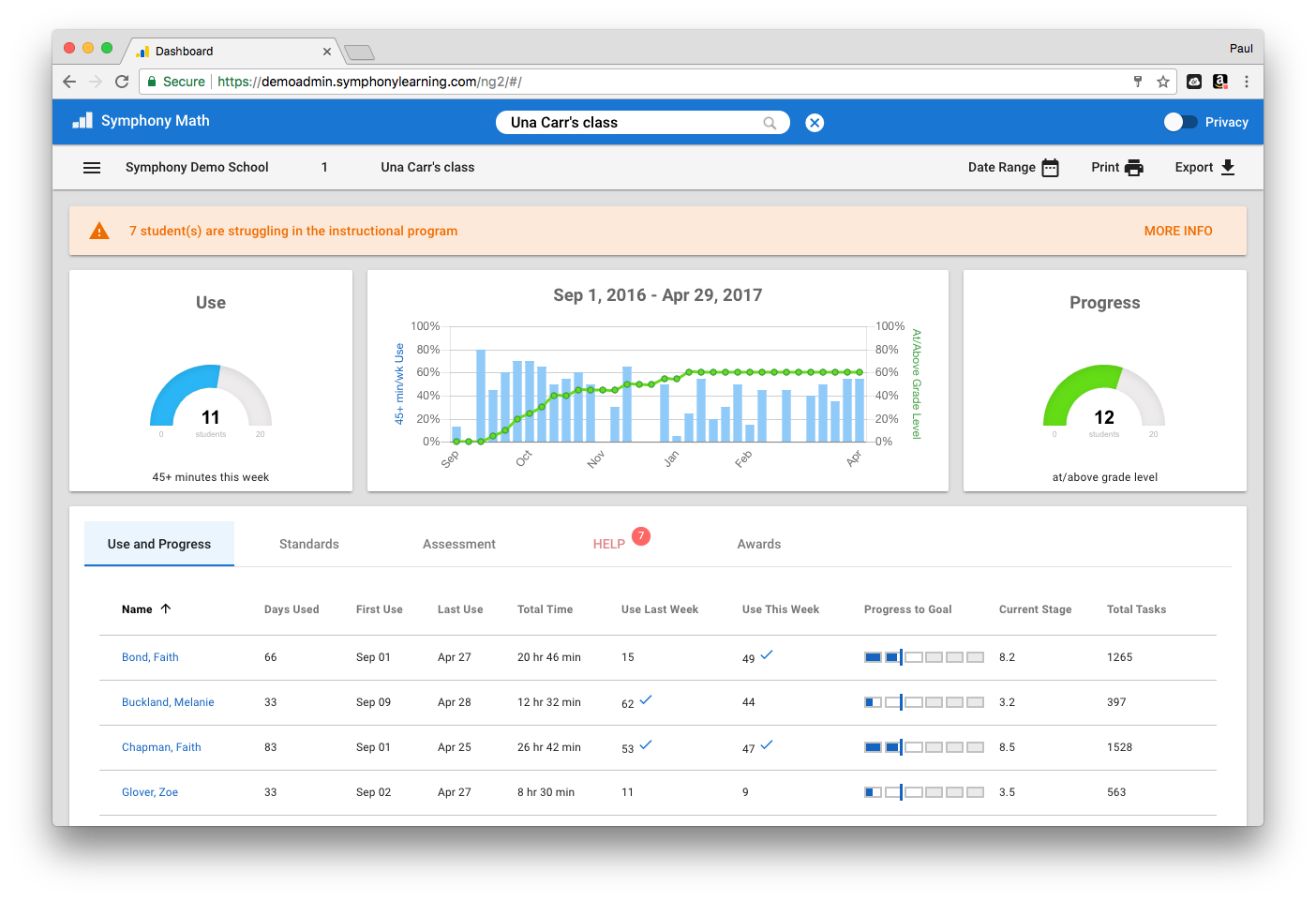
Task: Sort by Use This Week column header
Action: pos(781,609)
